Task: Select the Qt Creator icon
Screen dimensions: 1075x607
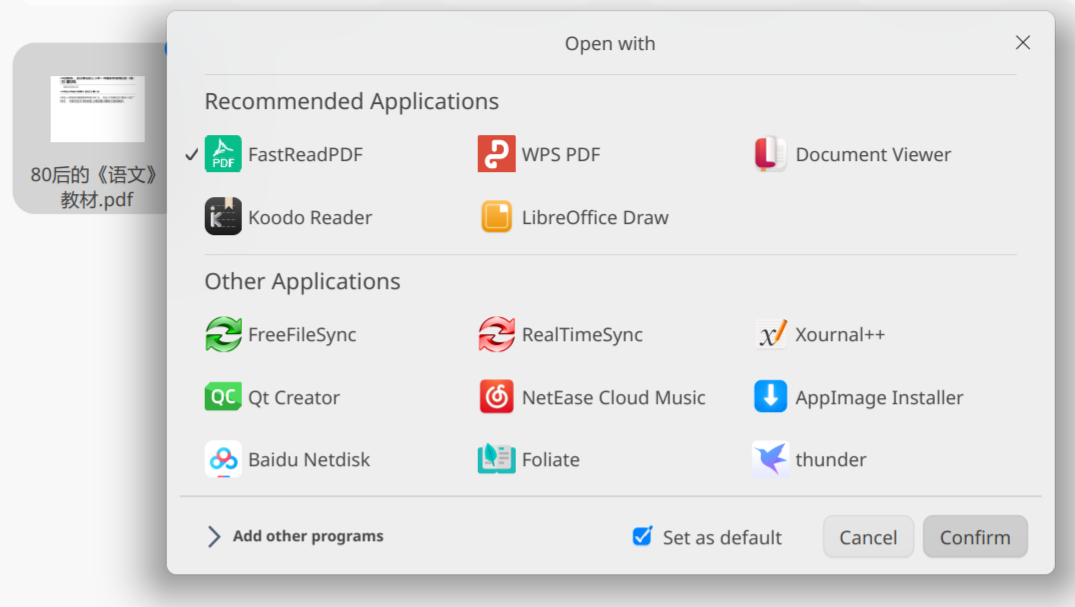Action: (223, 396)
